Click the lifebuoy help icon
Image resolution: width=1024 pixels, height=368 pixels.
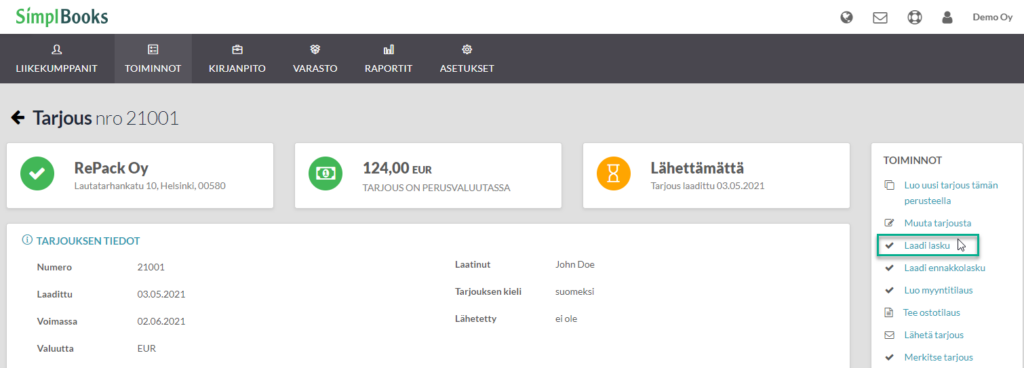[x=914, y=18]
